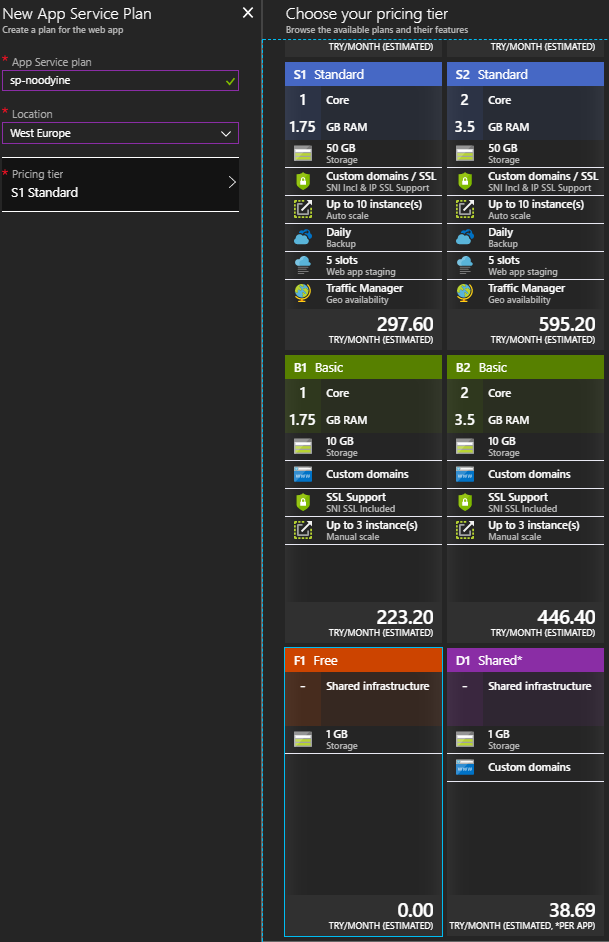
Task: Choose the B2 Basic tier header
Action: pos(525,367)
